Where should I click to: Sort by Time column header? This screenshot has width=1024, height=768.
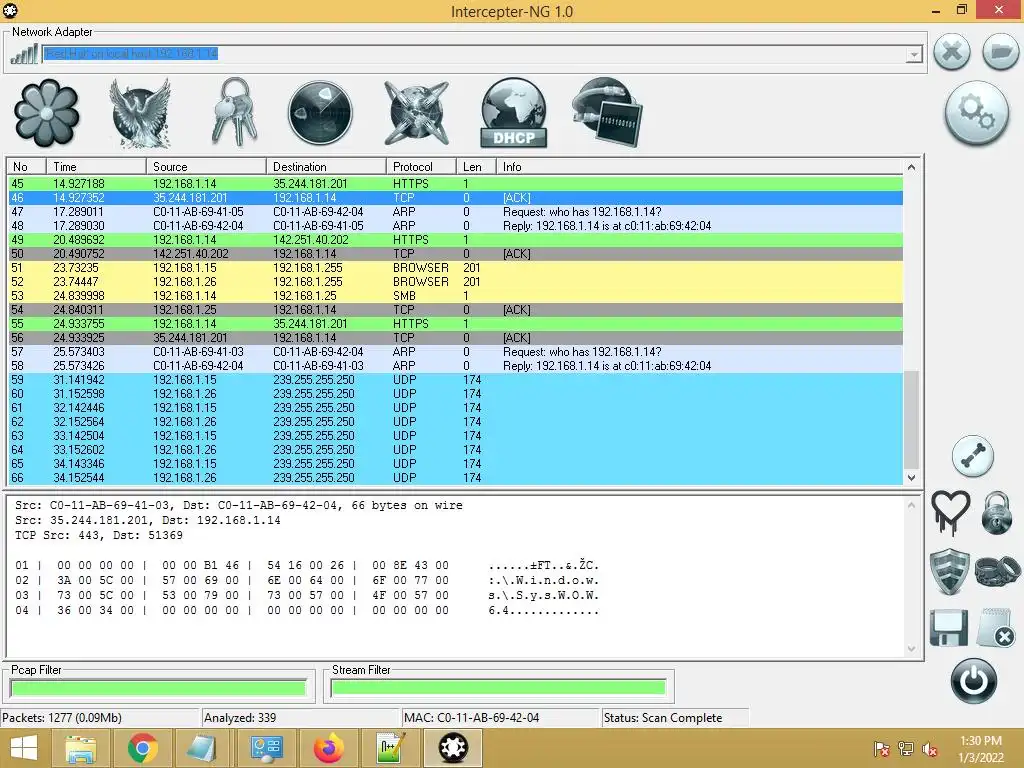point(96,167)
